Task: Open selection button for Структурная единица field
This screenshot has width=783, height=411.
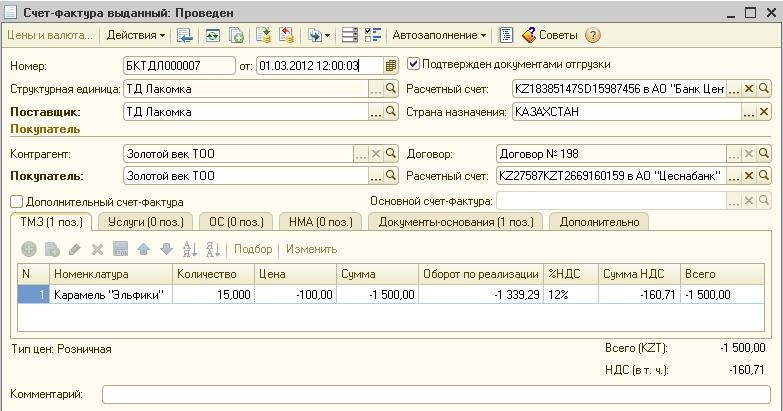Action: pos(376,89)
